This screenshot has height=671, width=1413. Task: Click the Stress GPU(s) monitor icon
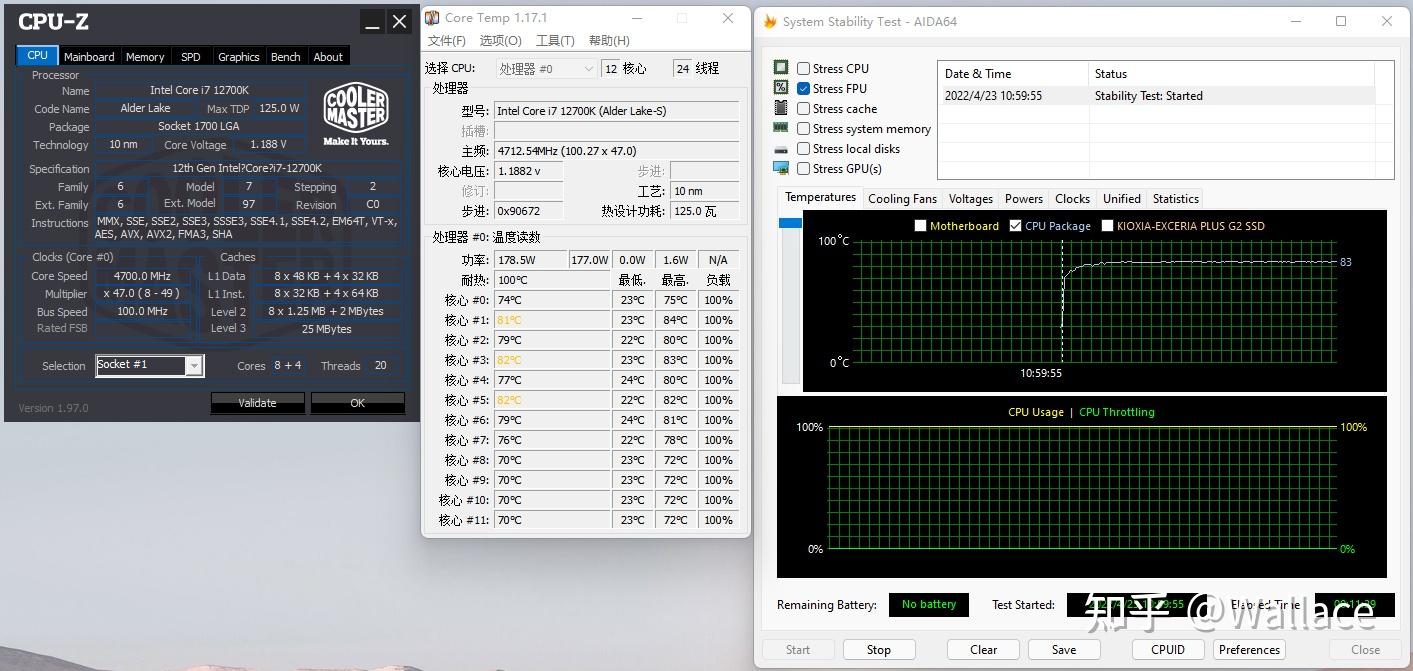[781, 168]
